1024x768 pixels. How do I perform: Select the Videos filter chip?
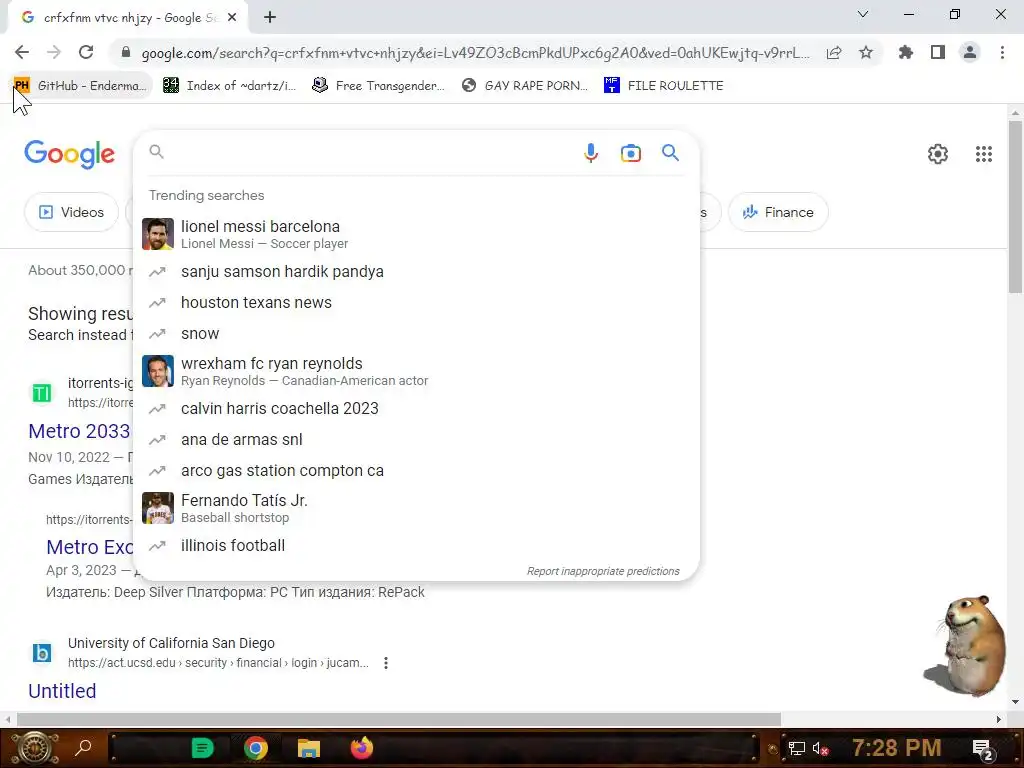72,212
